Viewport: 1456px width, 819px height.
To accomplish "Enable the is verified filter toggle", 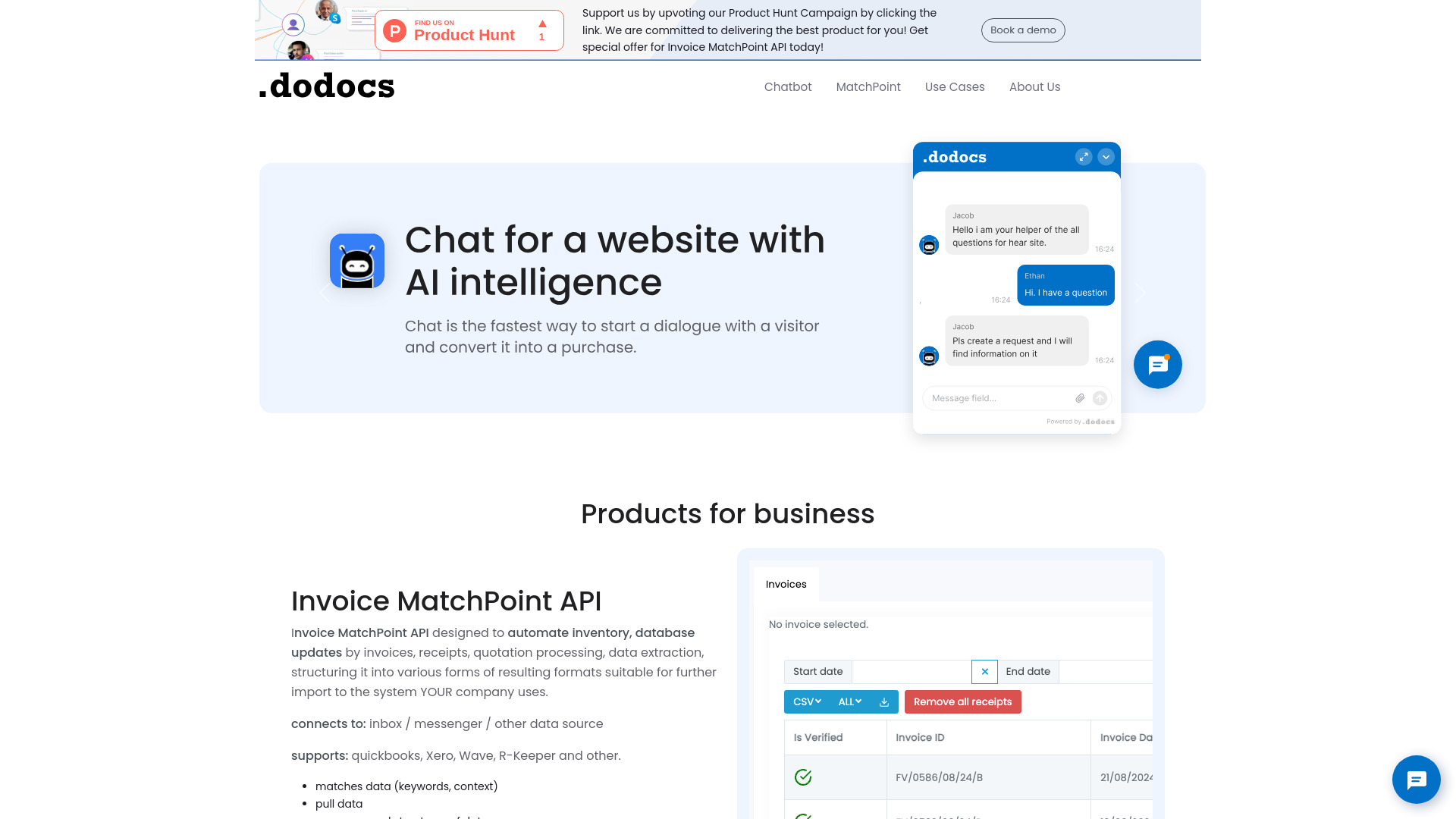I will click(x=818, y=737).
